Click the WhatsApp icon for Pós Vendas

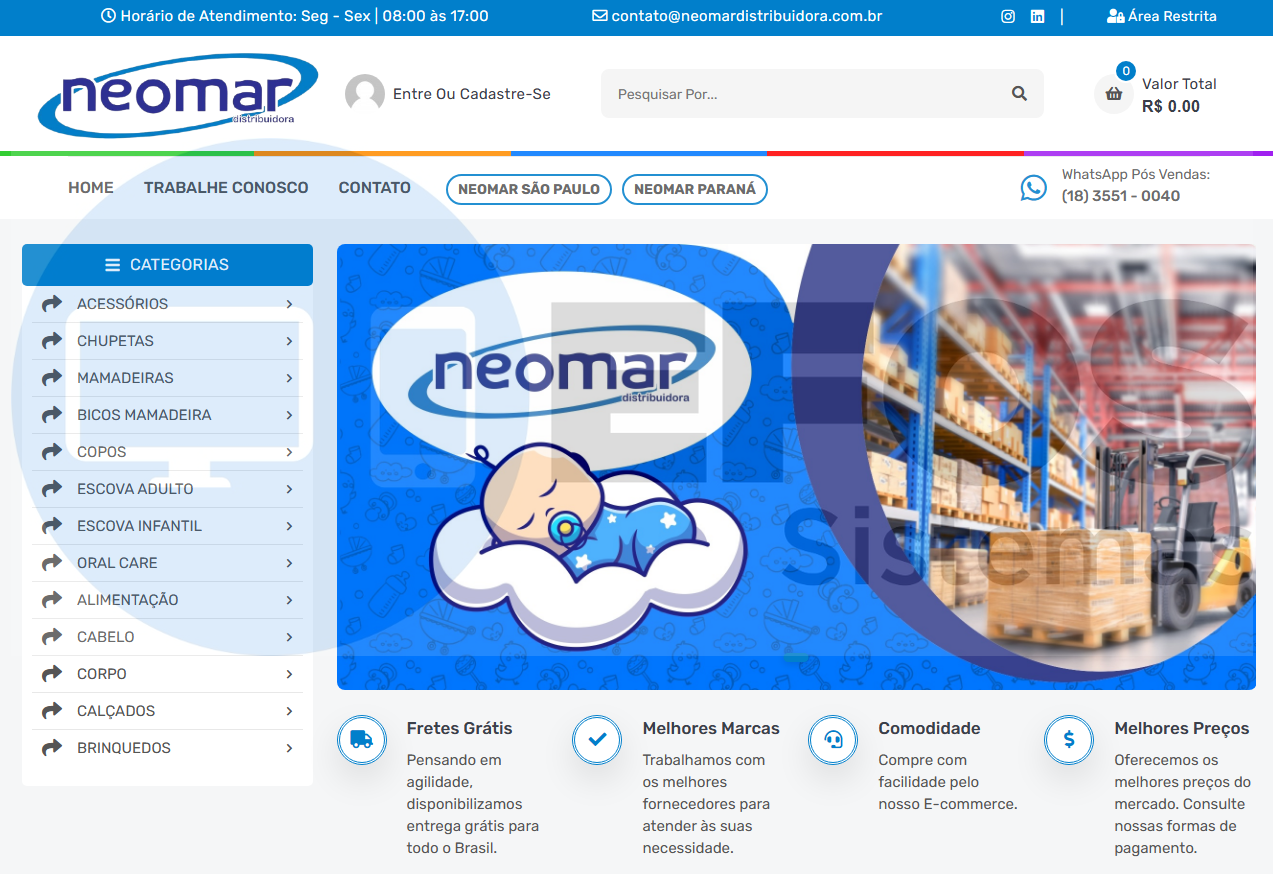point(1034,187)
